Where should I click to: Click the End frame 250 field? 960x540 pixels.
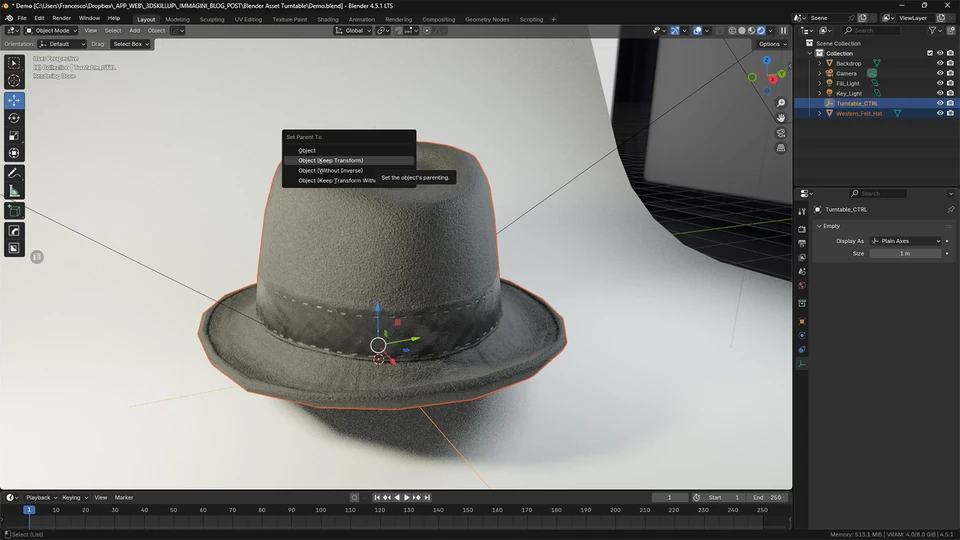tap(768, 498)
